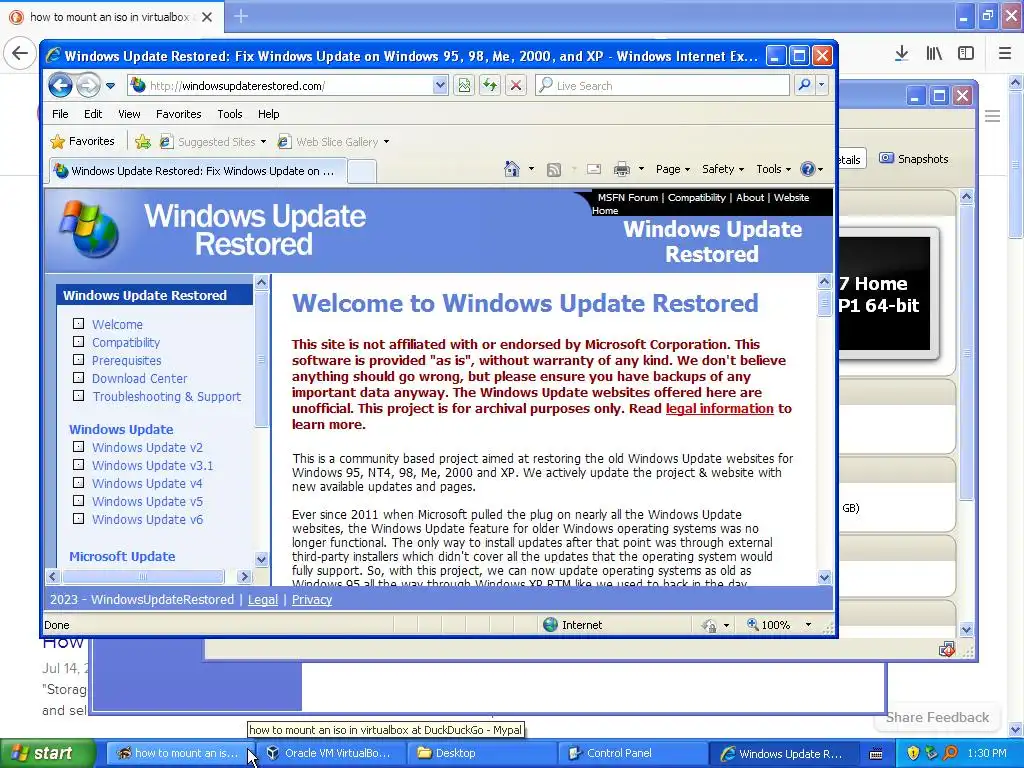
Task: Click the Prerequisites bullet box in sidebar
Action: click(78, 360)
